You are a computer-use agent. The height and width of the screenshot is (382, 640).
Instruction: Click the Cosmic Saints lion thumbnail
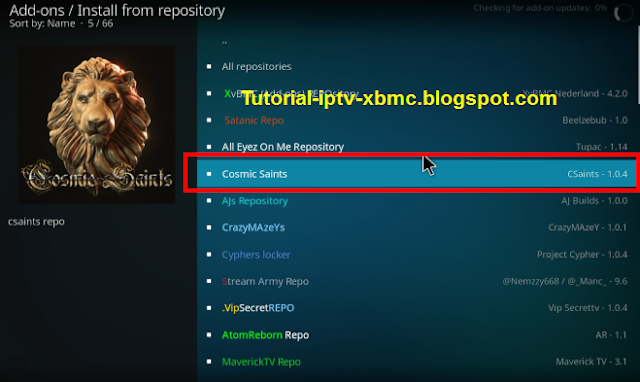(x=97, y=124)
